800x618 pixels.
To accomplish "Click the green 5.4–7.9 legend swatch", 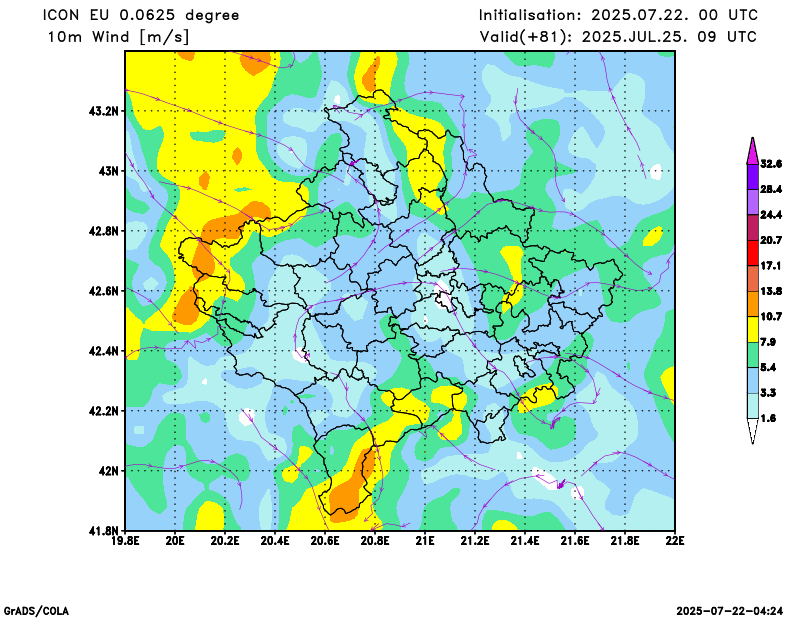I will (x=753, y=355).
